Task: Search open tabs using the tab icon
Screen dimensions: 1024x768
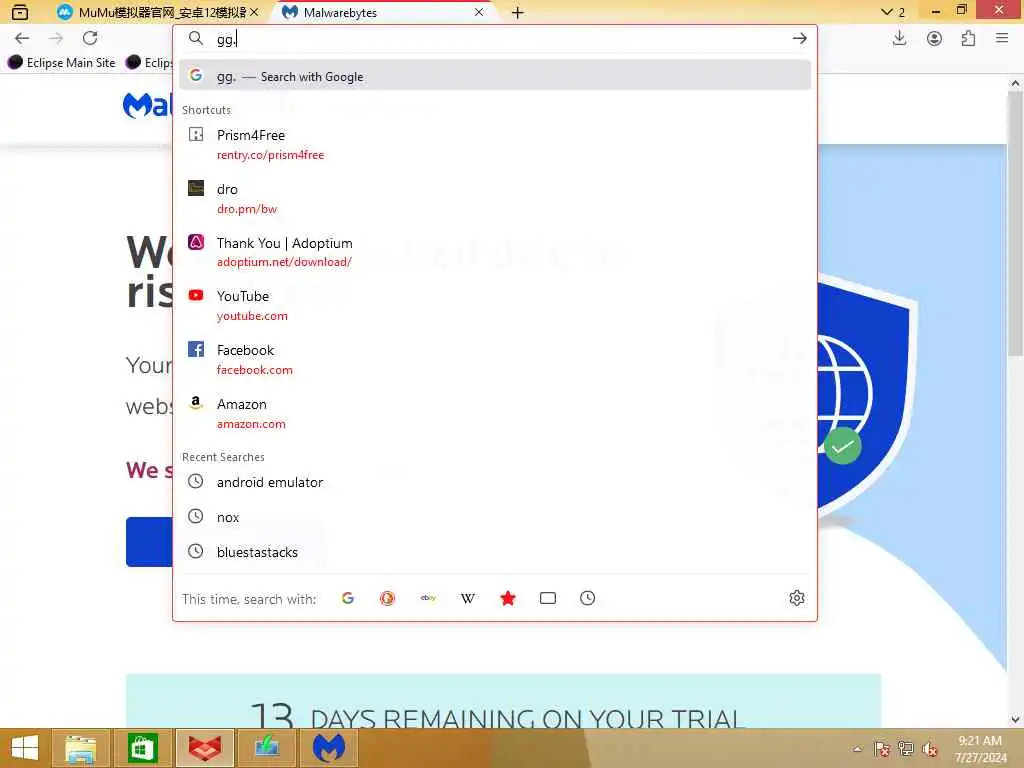Action: pos(548,598)
